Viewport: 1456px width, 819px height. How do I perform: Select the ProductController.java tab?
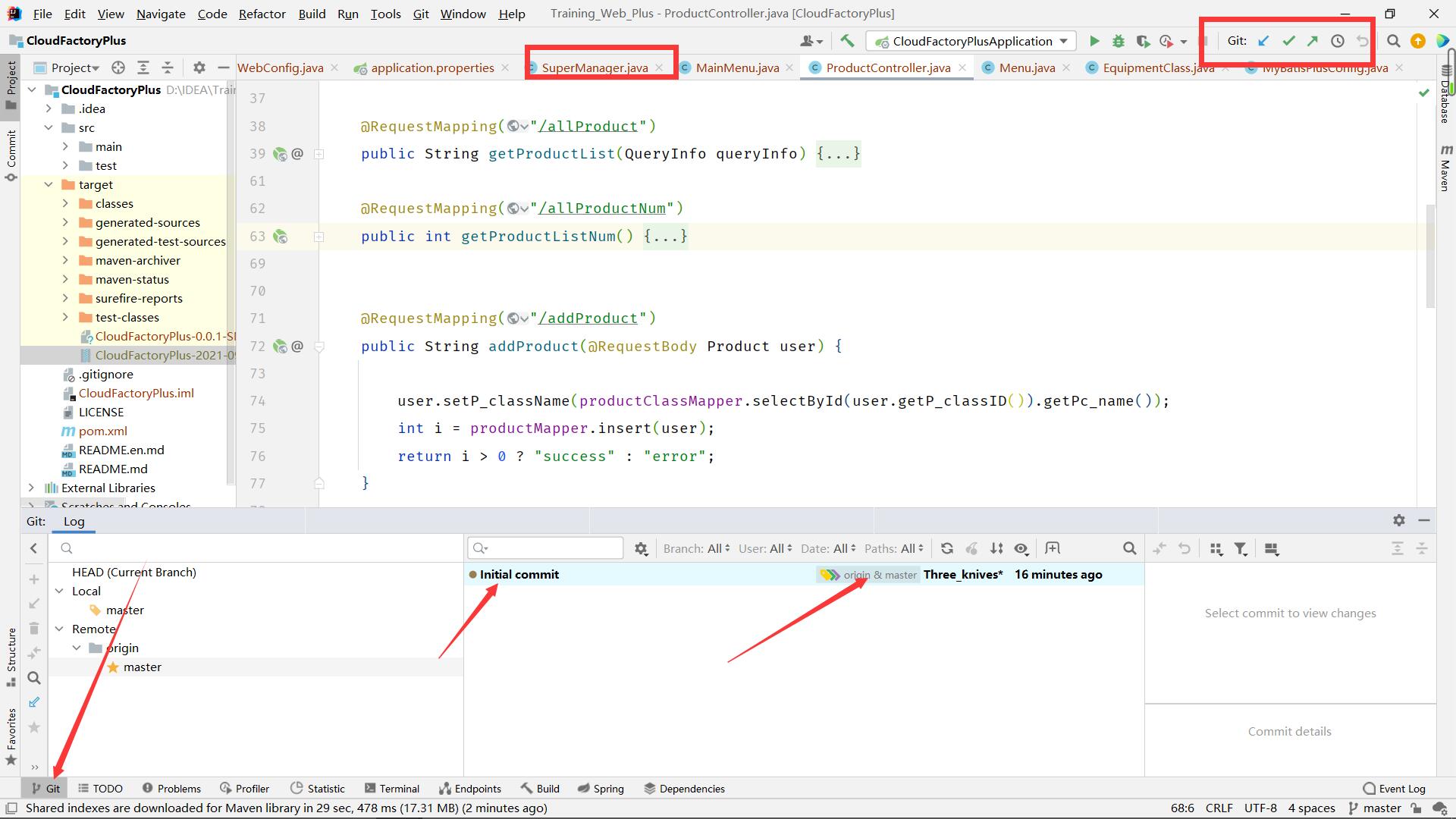(x=886, y=67)
